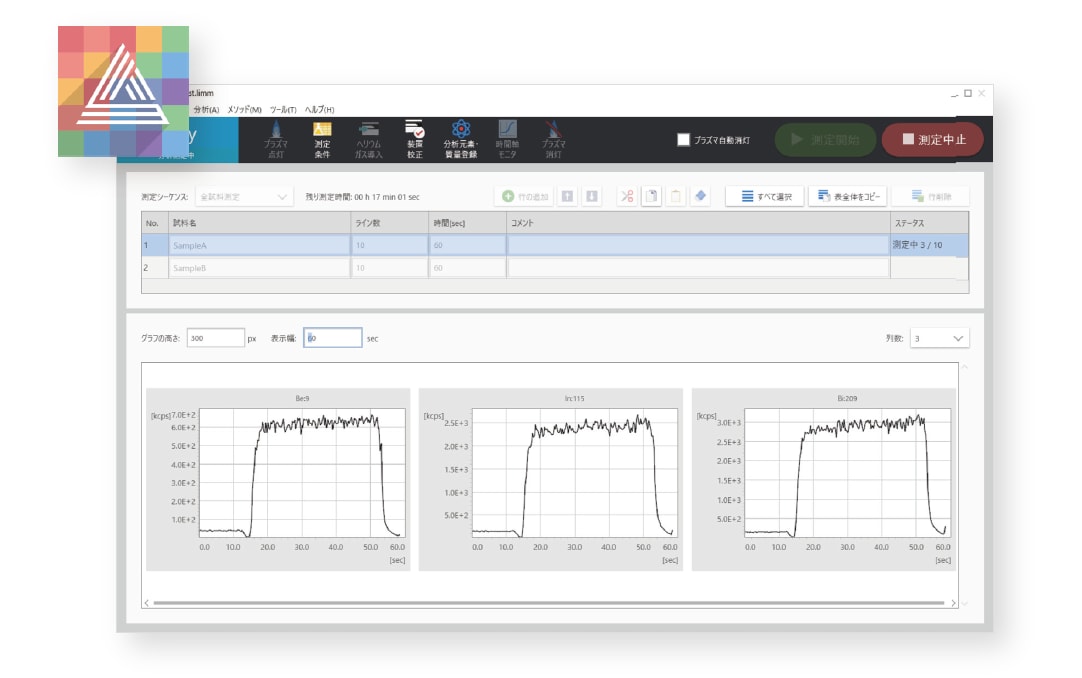Click the comment cell of SampleB row
Screen dimensions: 1082x678
(x=698, y=268)
